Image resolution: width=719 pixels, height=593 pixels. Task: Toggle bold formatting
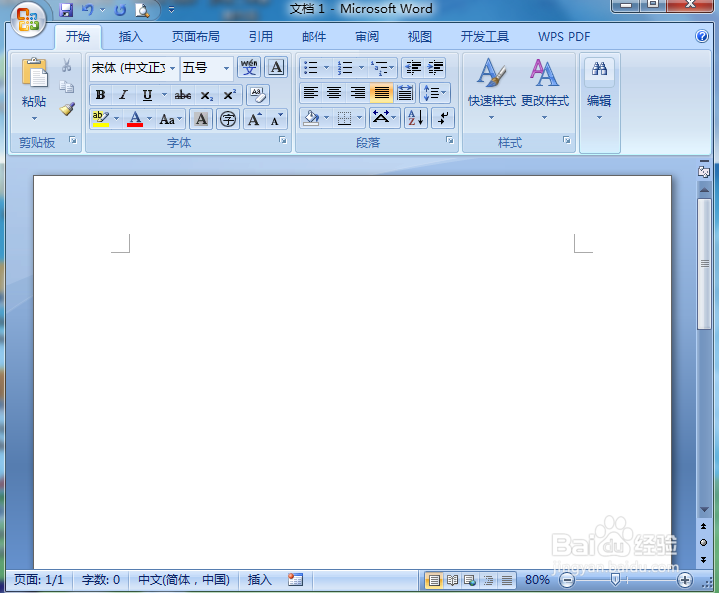(100, 95)
